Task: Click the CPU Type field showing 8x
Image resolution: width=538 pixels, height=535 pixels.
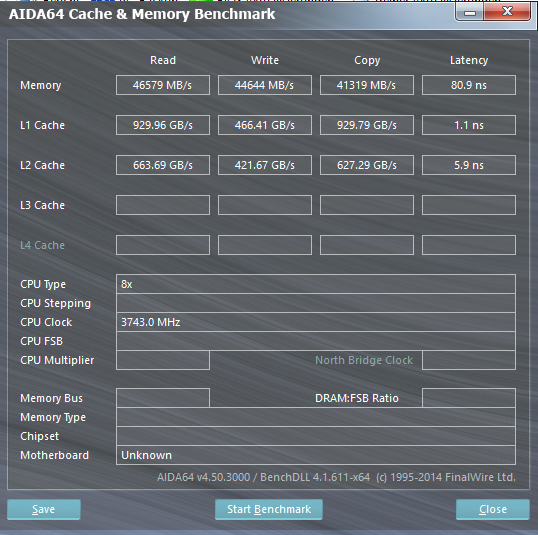Action: click(316, 284)
